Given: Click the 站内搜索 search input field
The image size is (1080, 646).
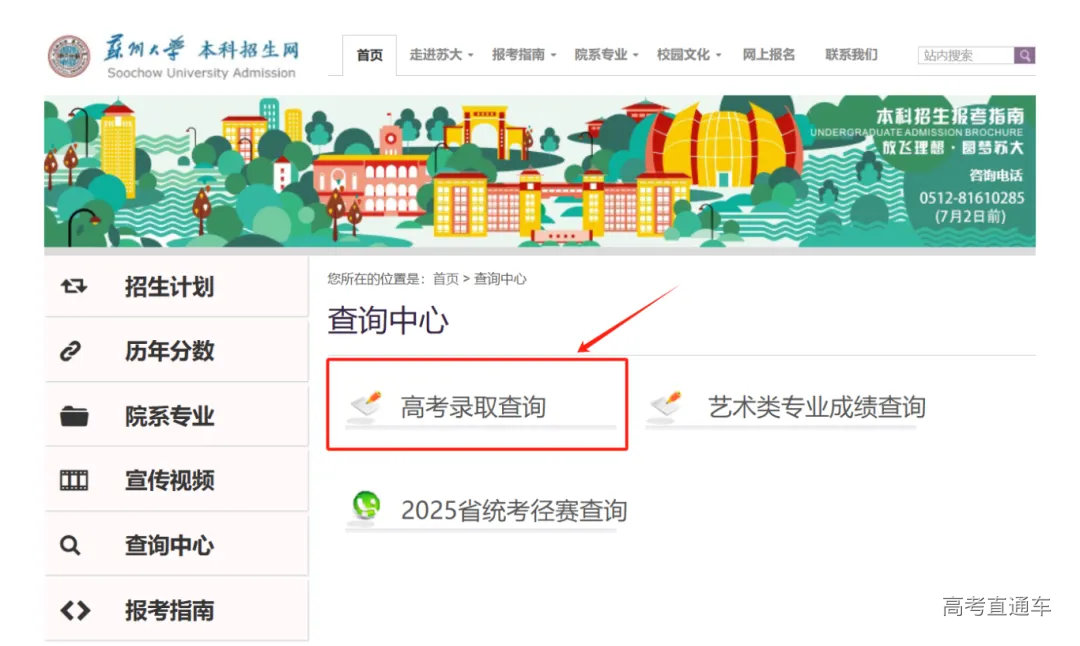Looking at the screenshot, I should pyautogui.click(x=965, y=56).
